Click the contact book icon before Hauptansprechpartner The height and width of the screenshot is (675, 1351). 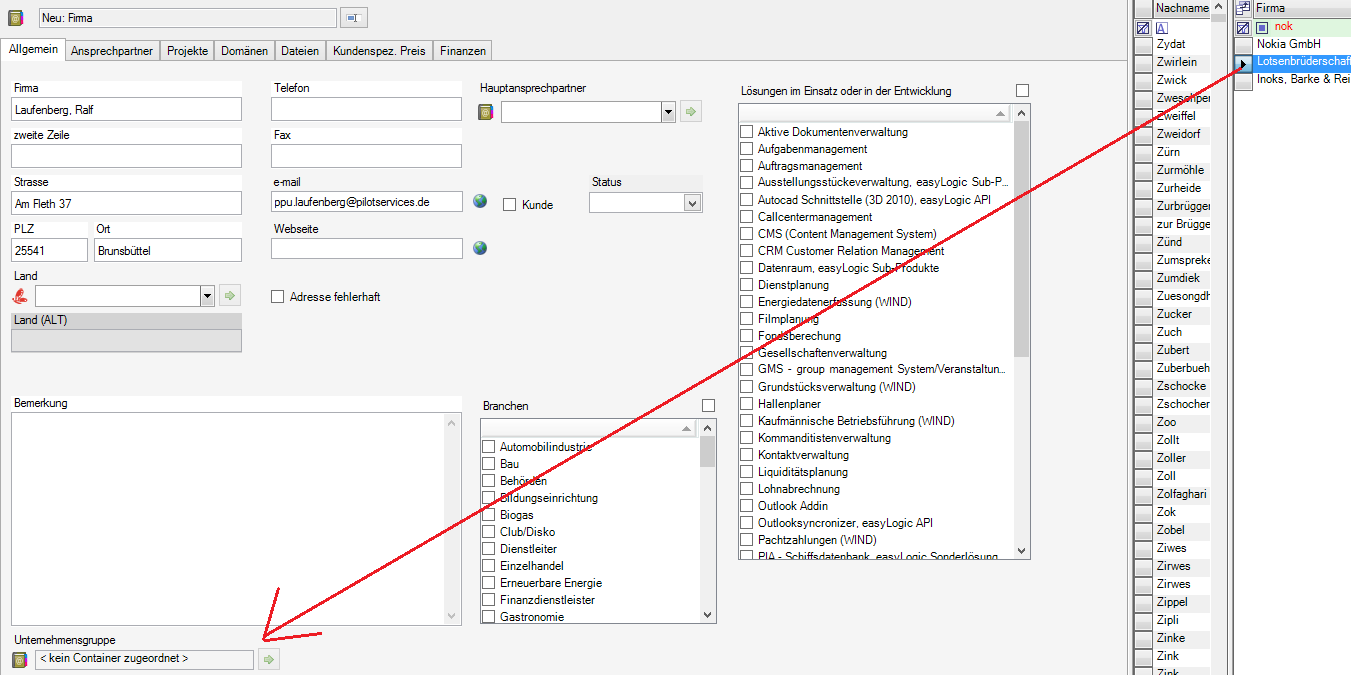click(487, 113)
